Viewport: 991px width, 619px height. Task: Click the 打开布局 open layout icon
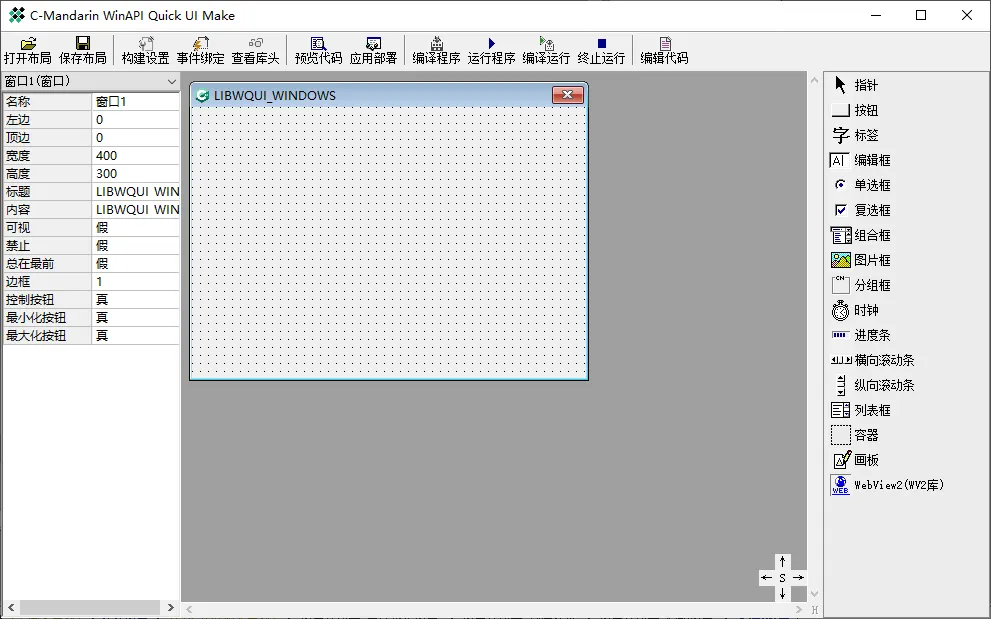(28, 44)
